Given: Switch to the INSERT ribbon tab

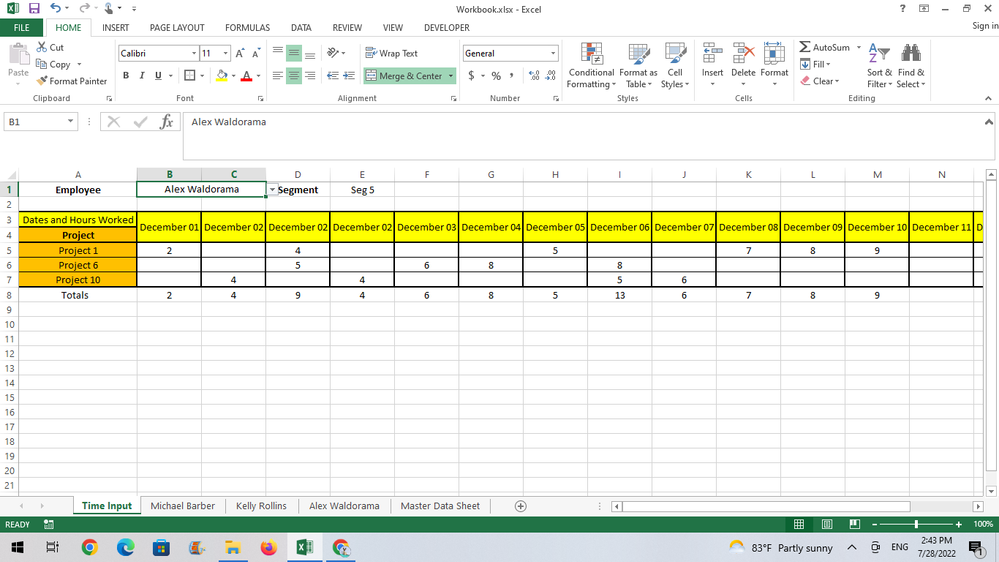Looking at the screenshot, I should (x=115, y=27).
